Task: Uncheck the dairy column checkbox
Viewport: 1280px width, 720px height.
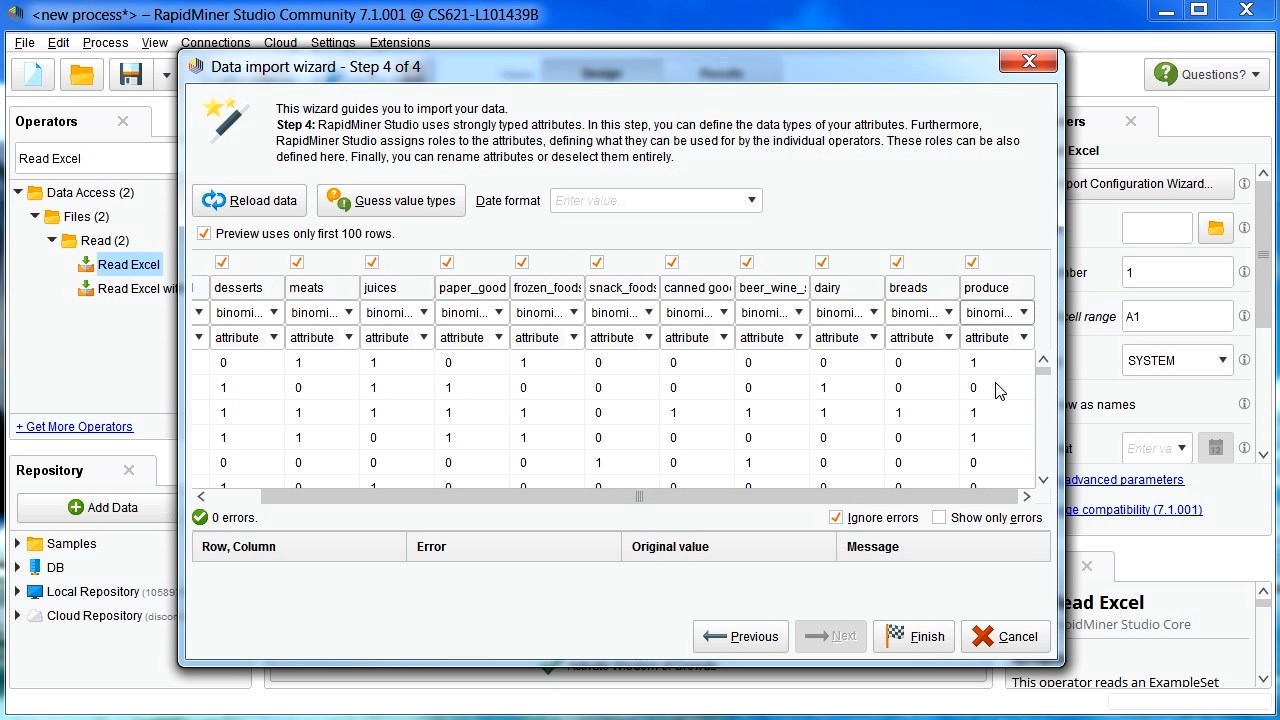Action: (x=822, y=262)
